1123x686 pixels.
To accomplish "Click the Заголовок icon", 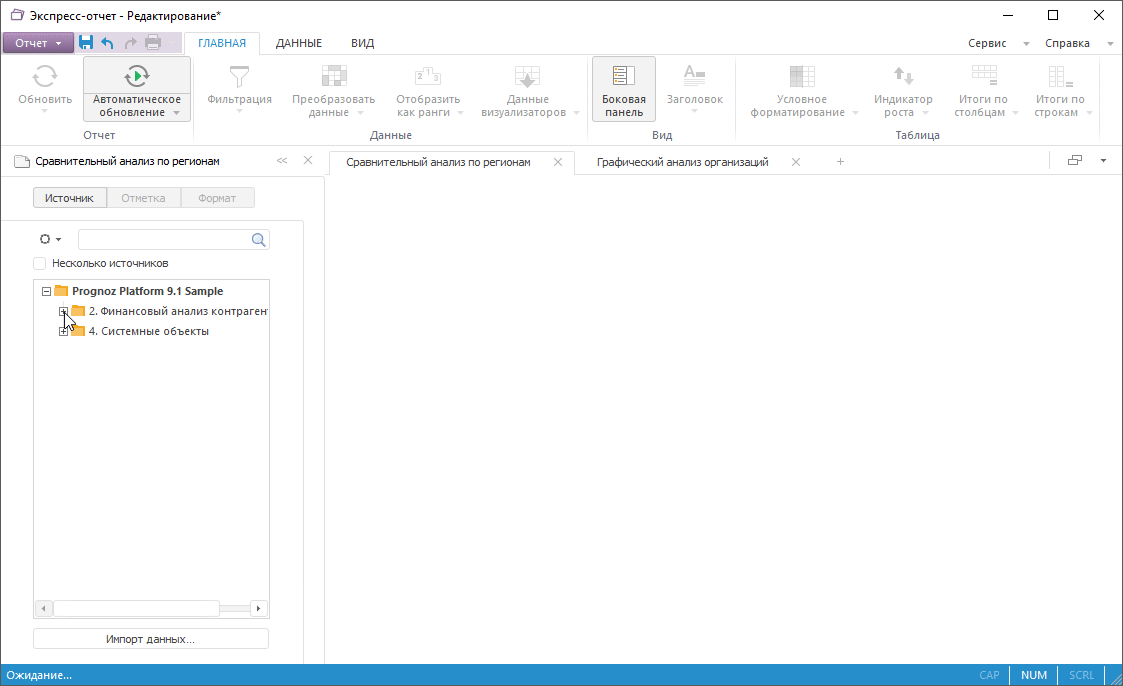I will click(694, 74).
